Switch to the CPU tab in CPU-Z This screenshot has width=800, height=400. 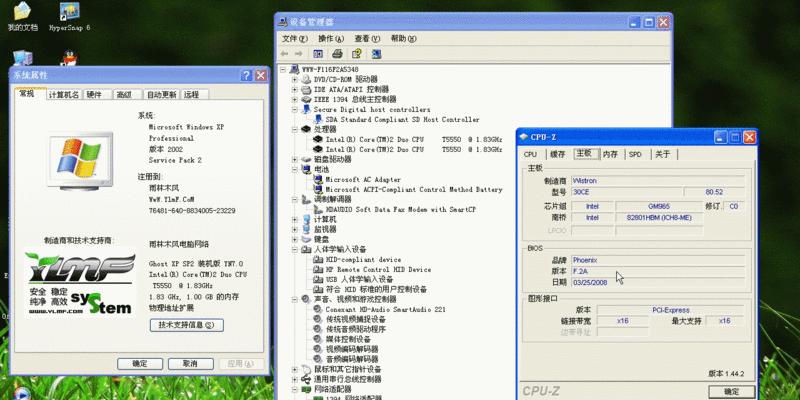point(531,154)
